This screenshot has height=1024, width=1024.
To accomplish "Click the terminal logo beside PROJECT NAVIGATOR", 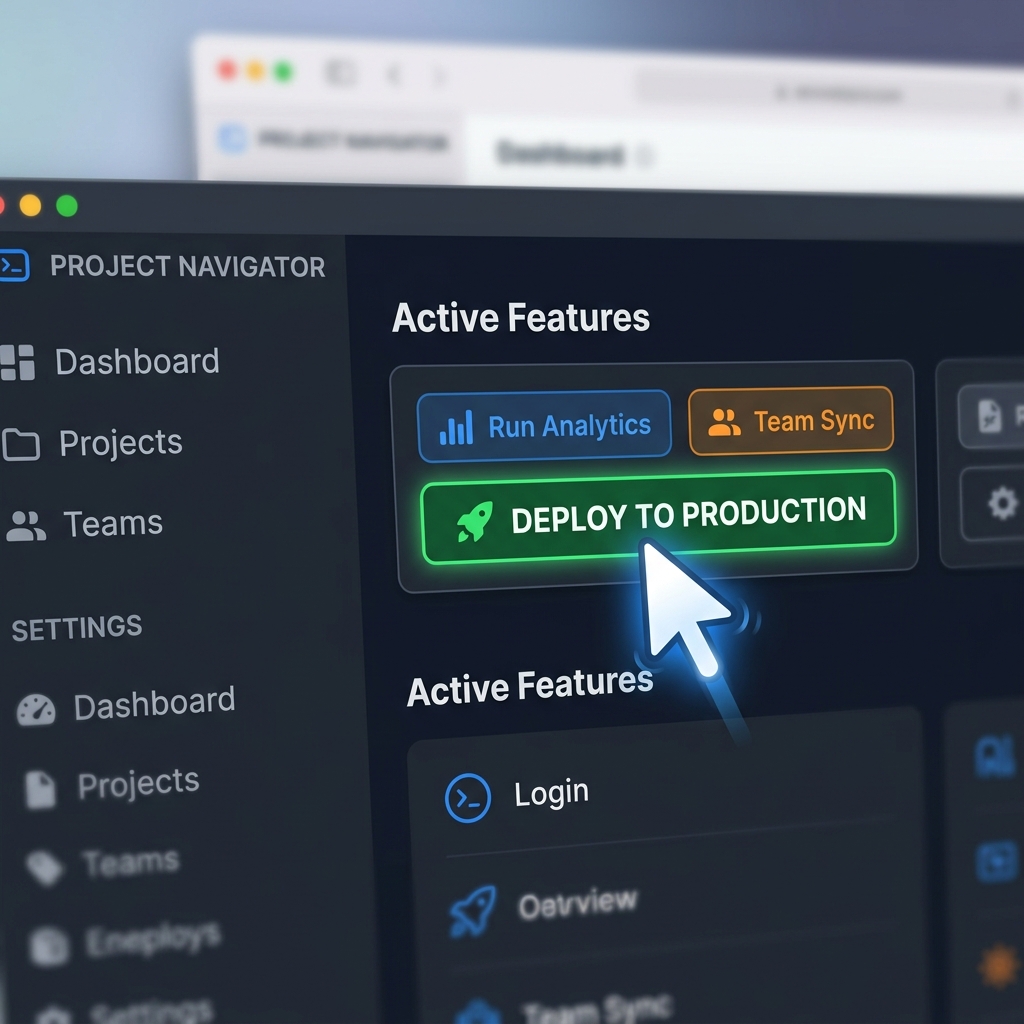I will point(14,266).
